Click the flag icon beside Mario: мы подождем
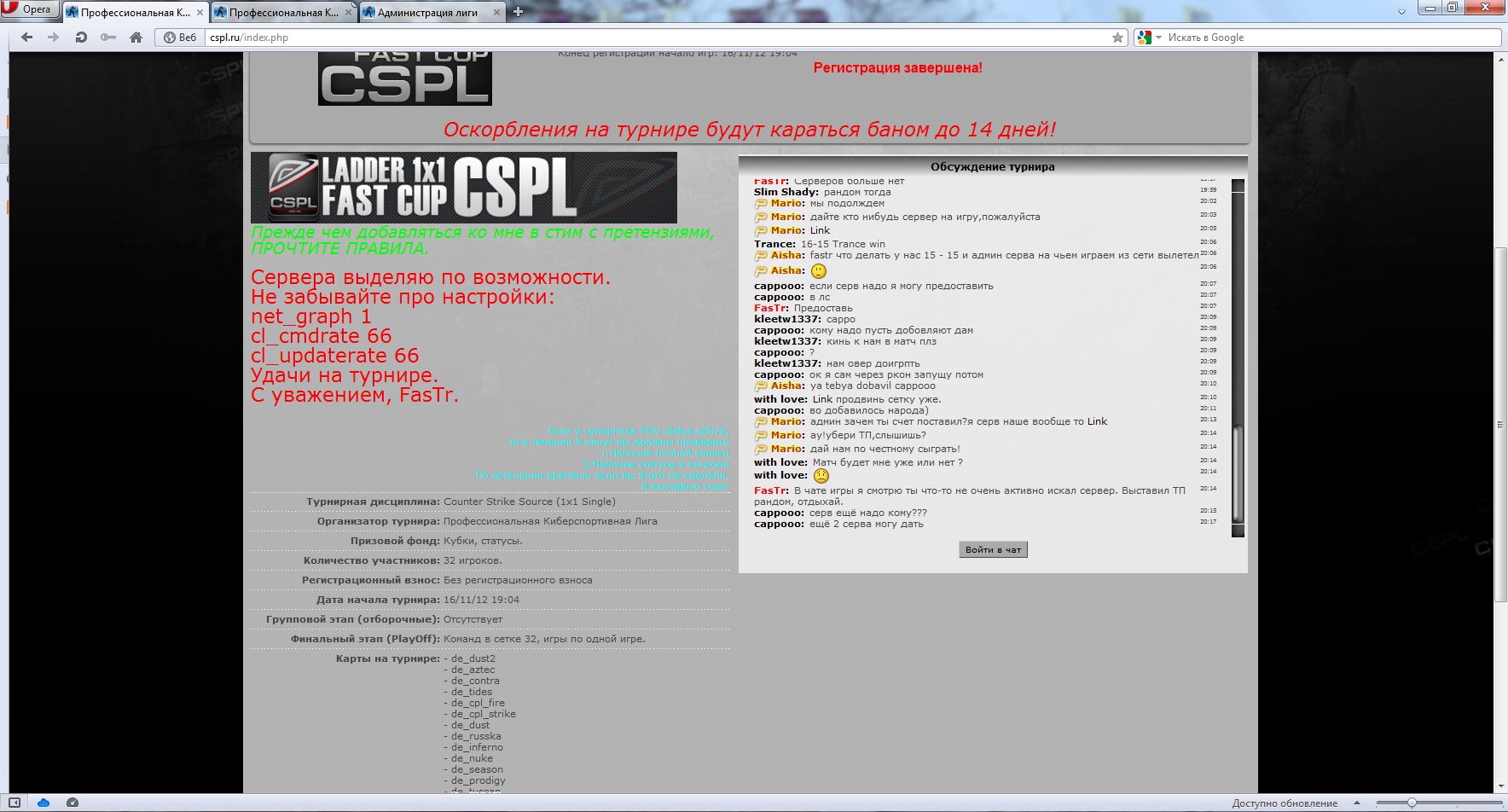 (x=761, y=204)
